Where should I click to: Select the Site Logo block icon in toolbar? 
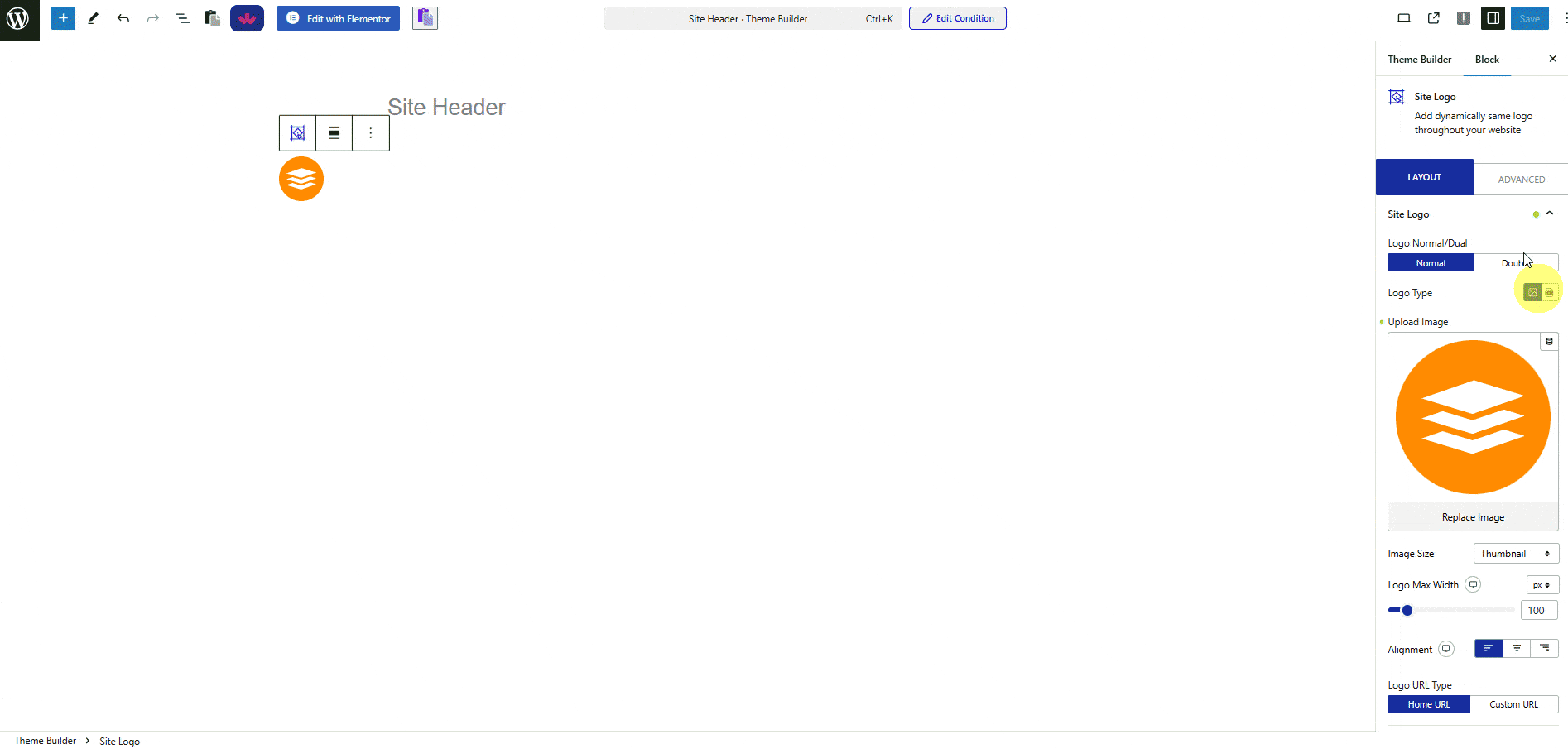(297, 132)
